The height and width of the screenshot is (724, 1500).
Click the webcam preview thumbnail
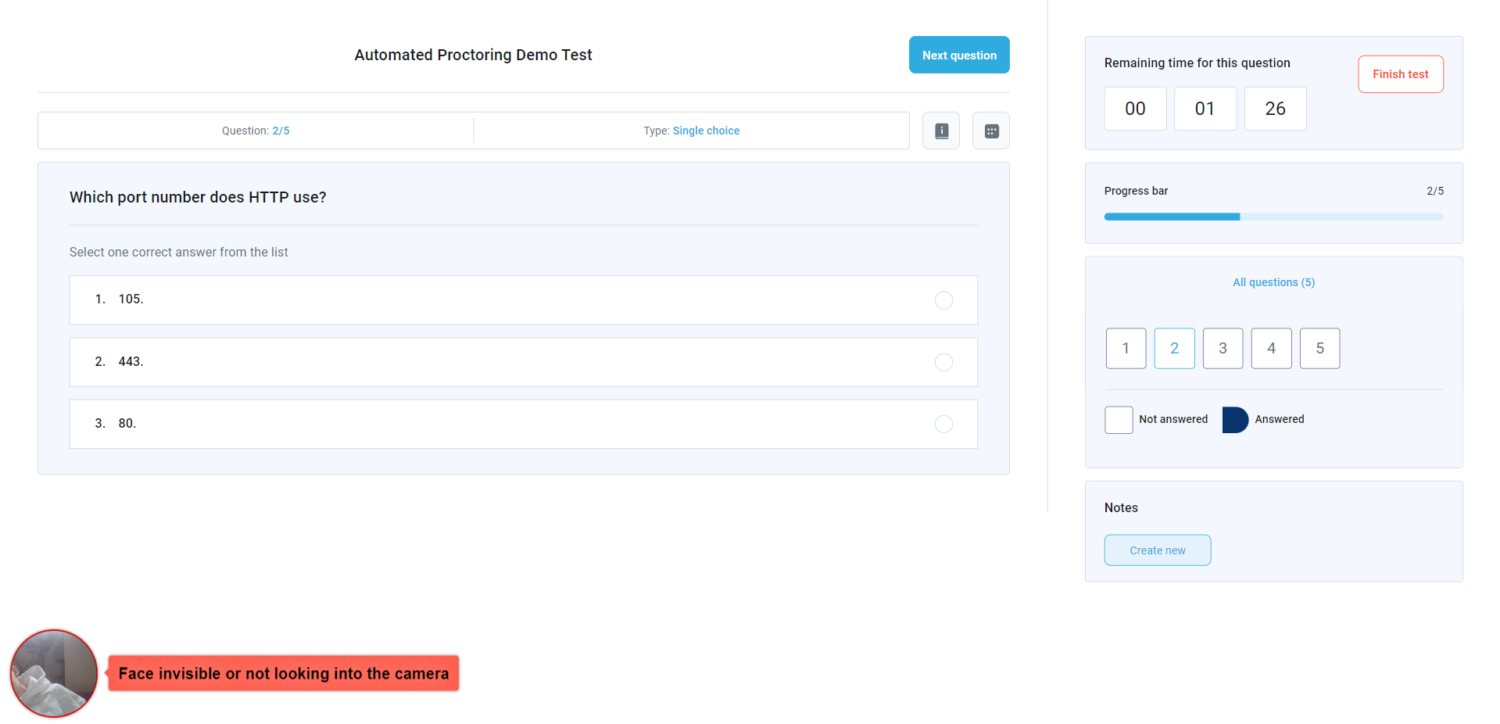pyautogui.click(x=54, y=673)
